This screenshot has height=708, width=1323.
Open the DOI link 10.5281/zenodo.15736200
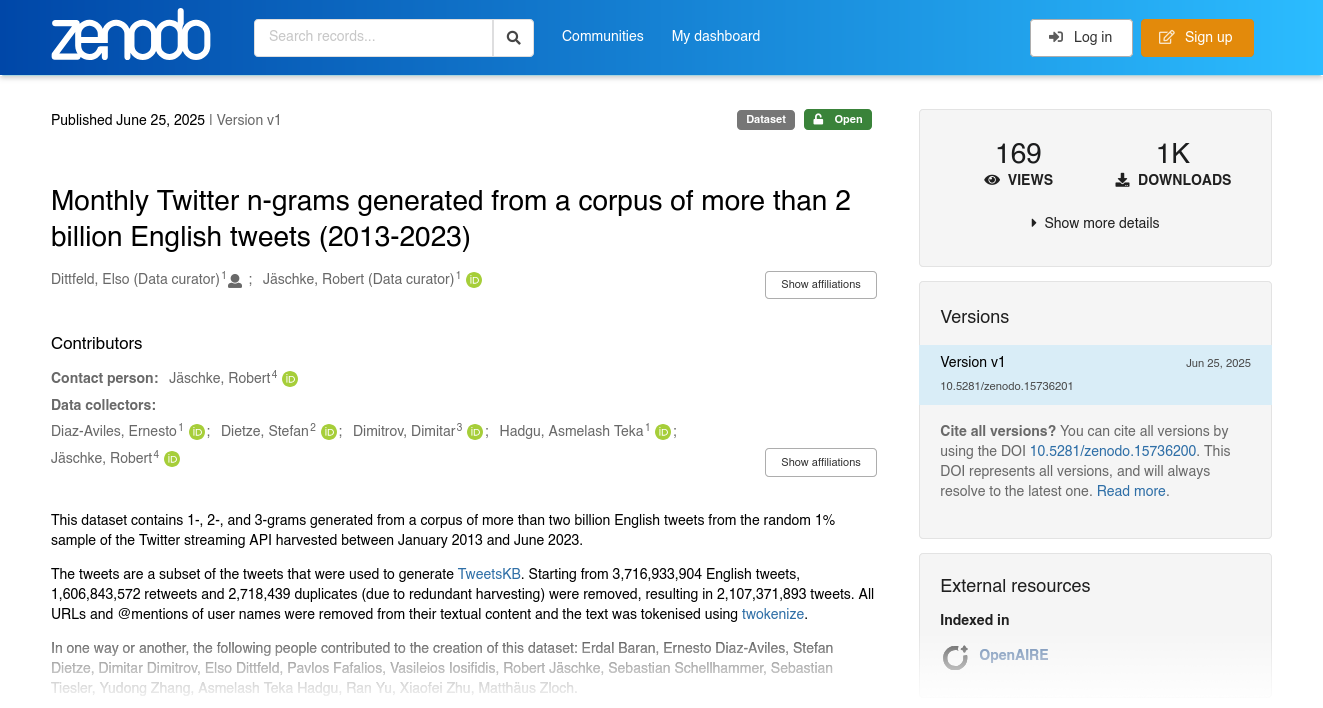[x=1112, y=451]
